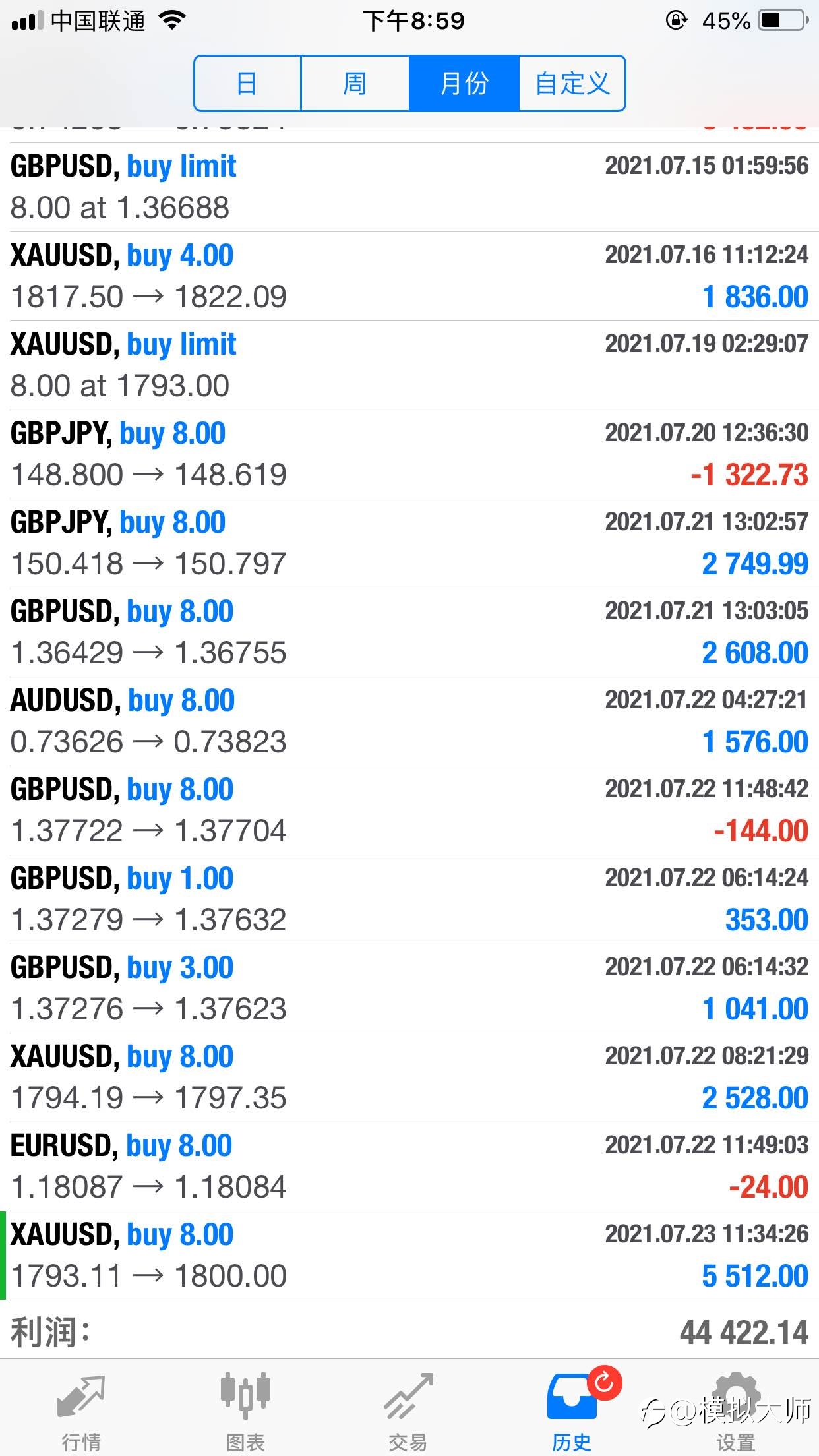Select the 月份 month filter
819x1456 pixels.
coord(464,84)
